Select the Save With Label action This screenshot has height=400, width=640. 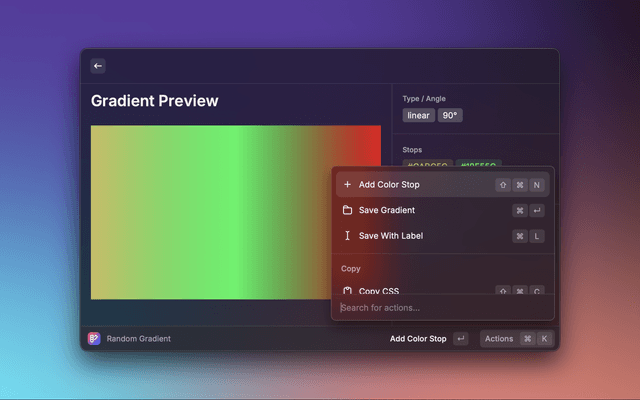click(390, 236)
